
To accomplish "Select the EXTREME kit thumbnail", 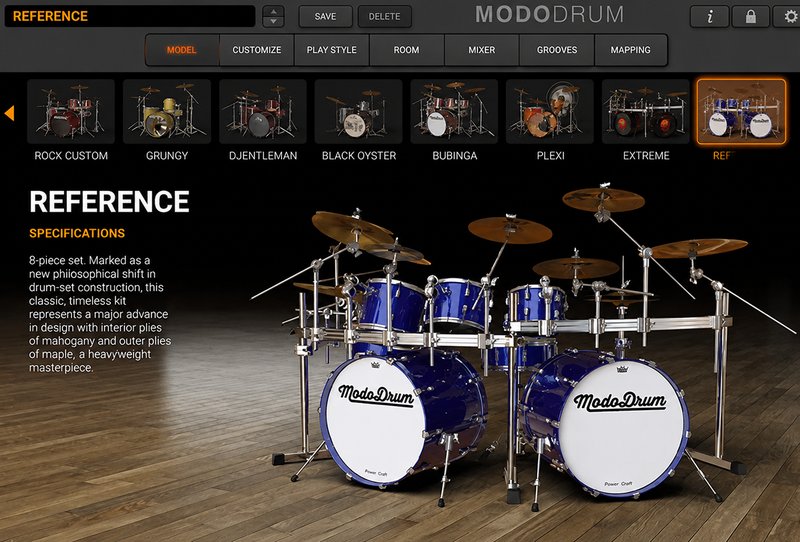I will pyautogui.click(x=646, y=111).
